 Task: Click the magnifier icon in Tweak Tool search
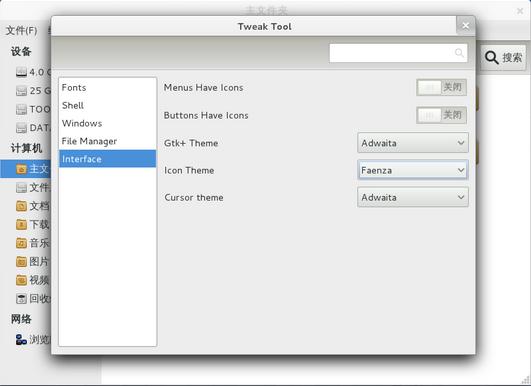[459, 53]
